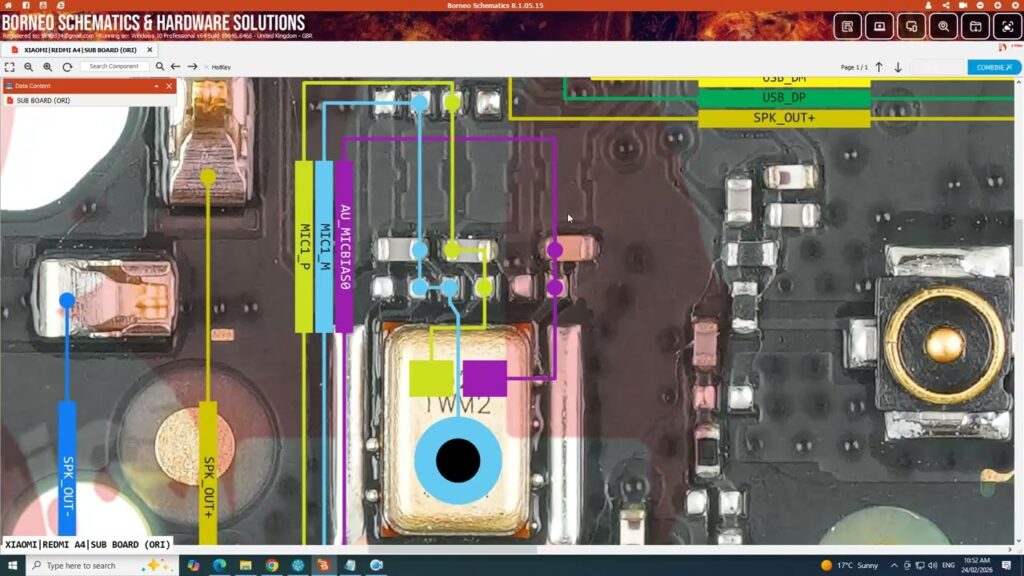This screenshot has width=1024, height=576.
Task: Go back with the left arrow icon
Action: point(176,67)
